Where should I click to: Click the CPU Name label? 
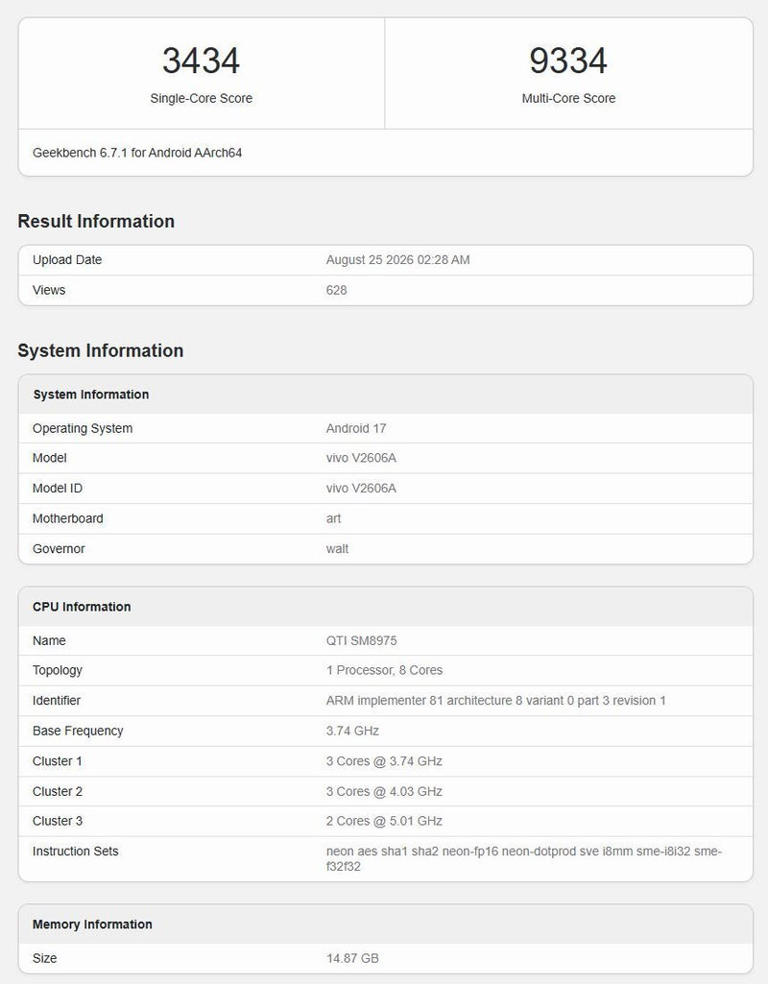coord(49,641)
